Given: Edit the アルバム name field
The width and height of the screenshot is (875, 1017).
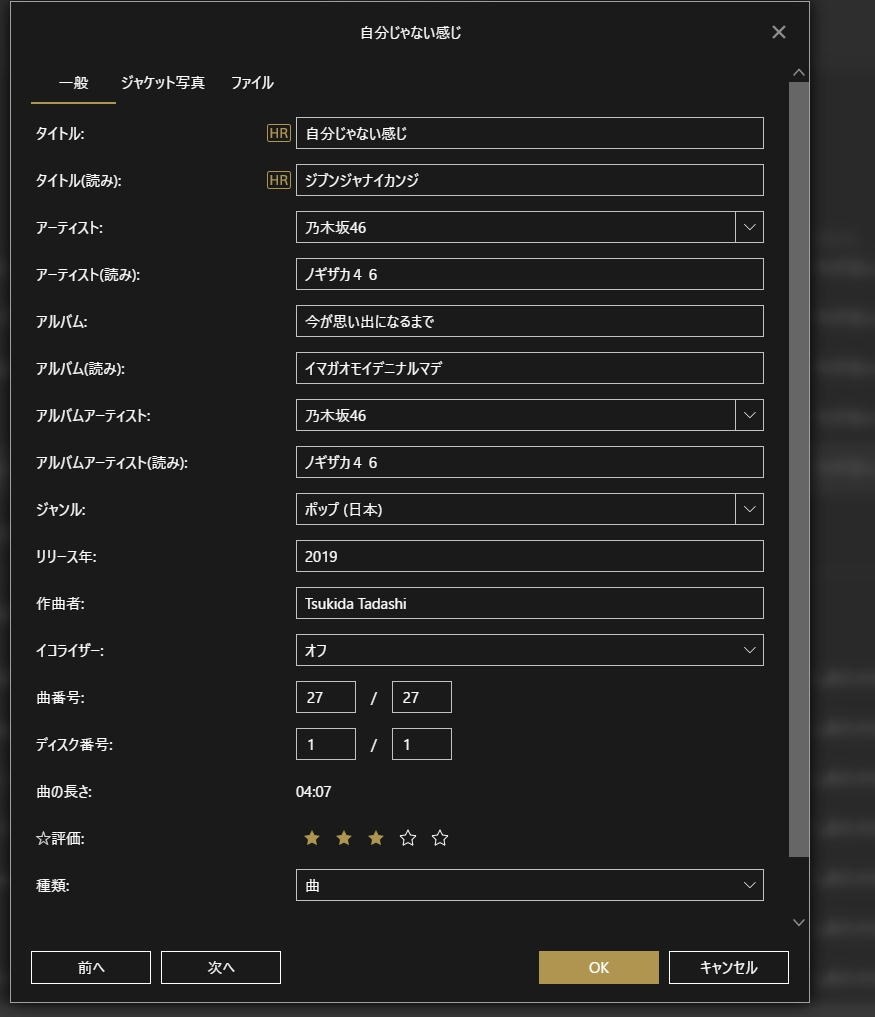Looking at the screenshot, I should coord(529,321).
